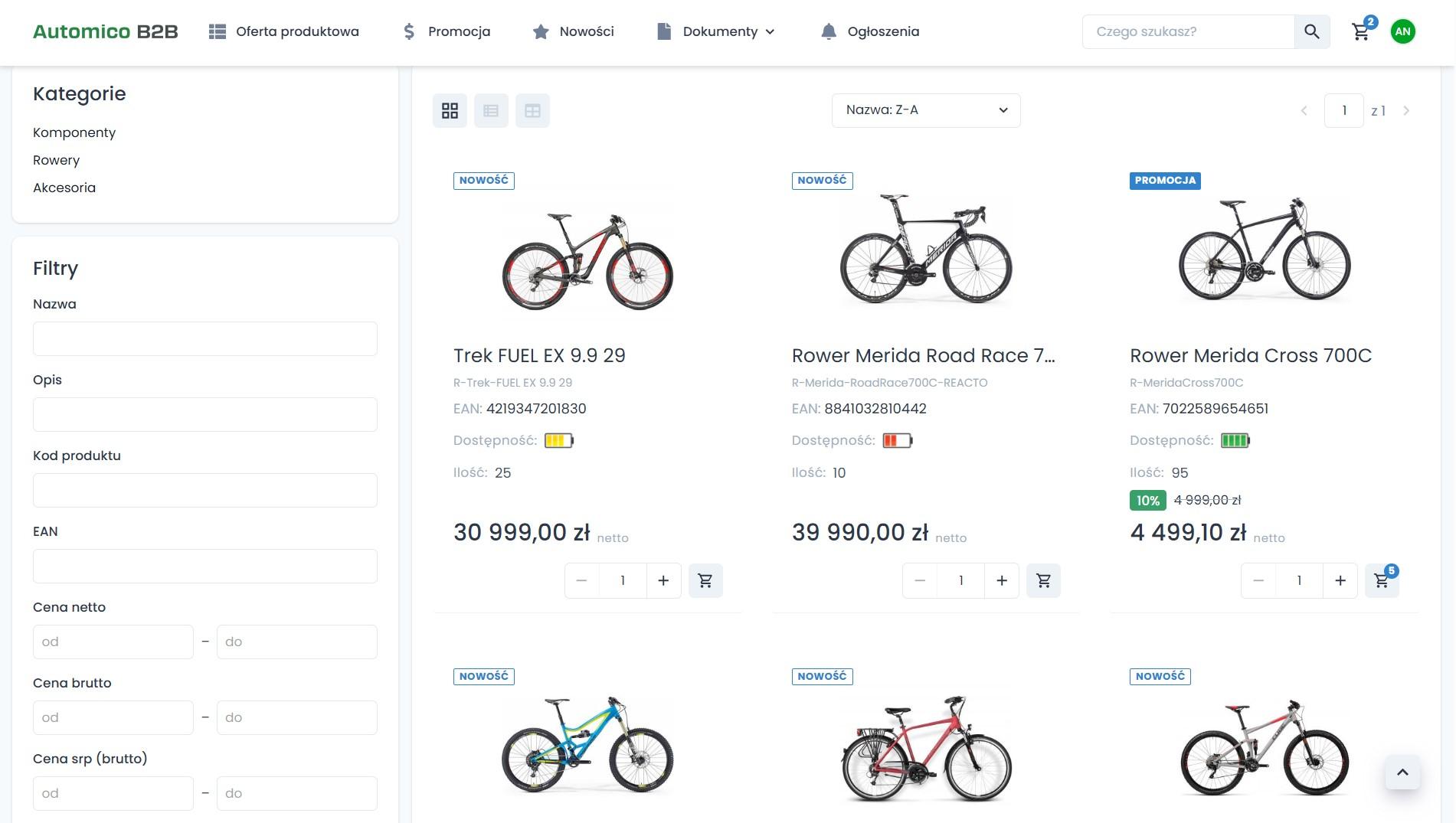Click the Kod produktu filter field
Screen dimensions: 1456x823
[x=204, y=490]
